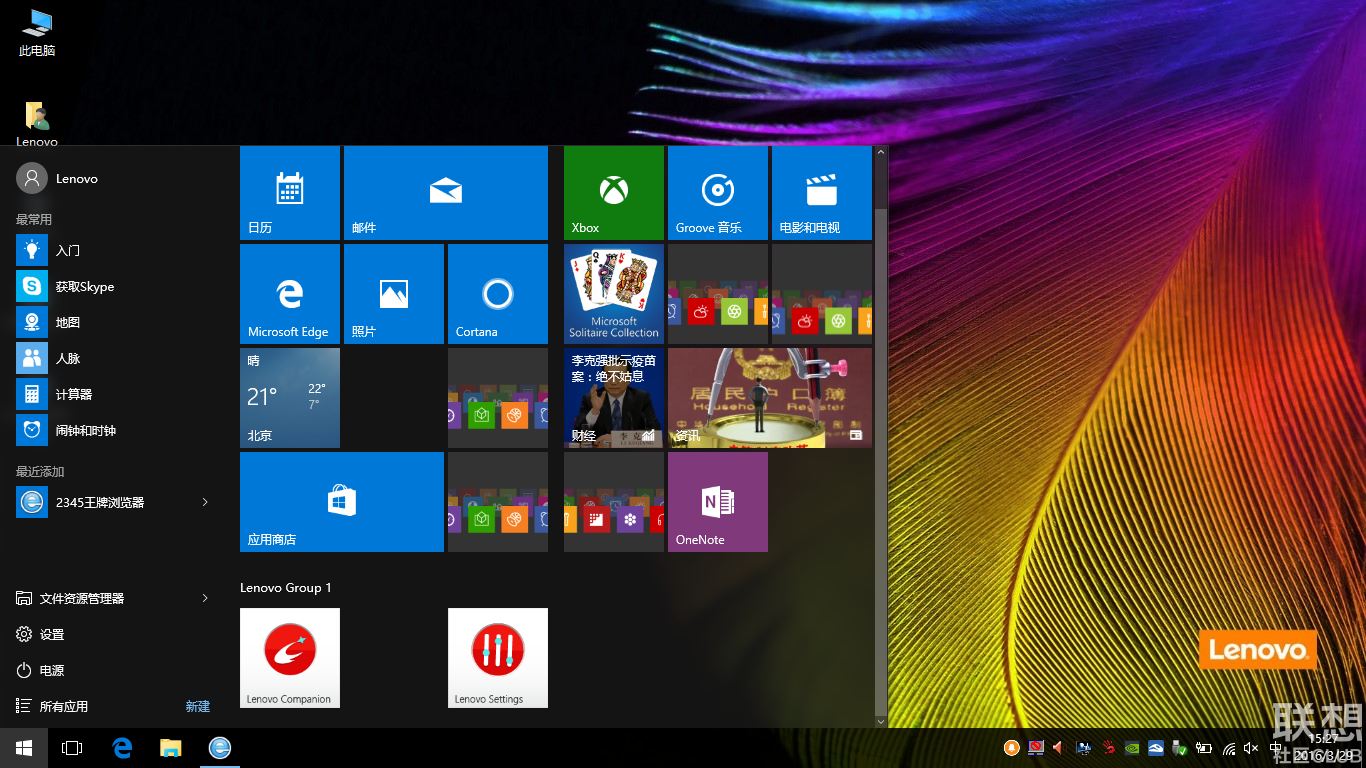Select the Lenovo user folder desktop icon

37,123
